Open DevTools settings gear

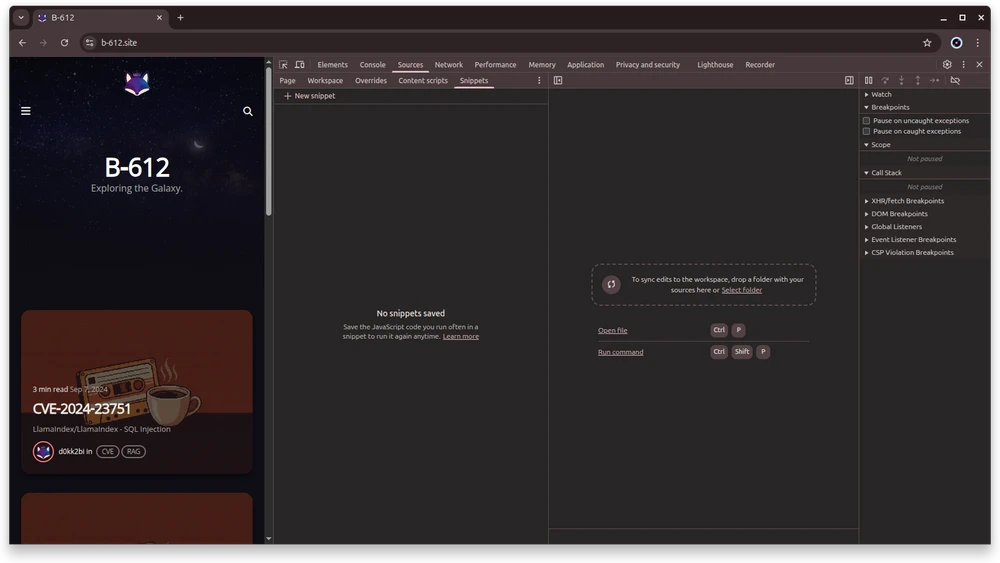(947, 65)
